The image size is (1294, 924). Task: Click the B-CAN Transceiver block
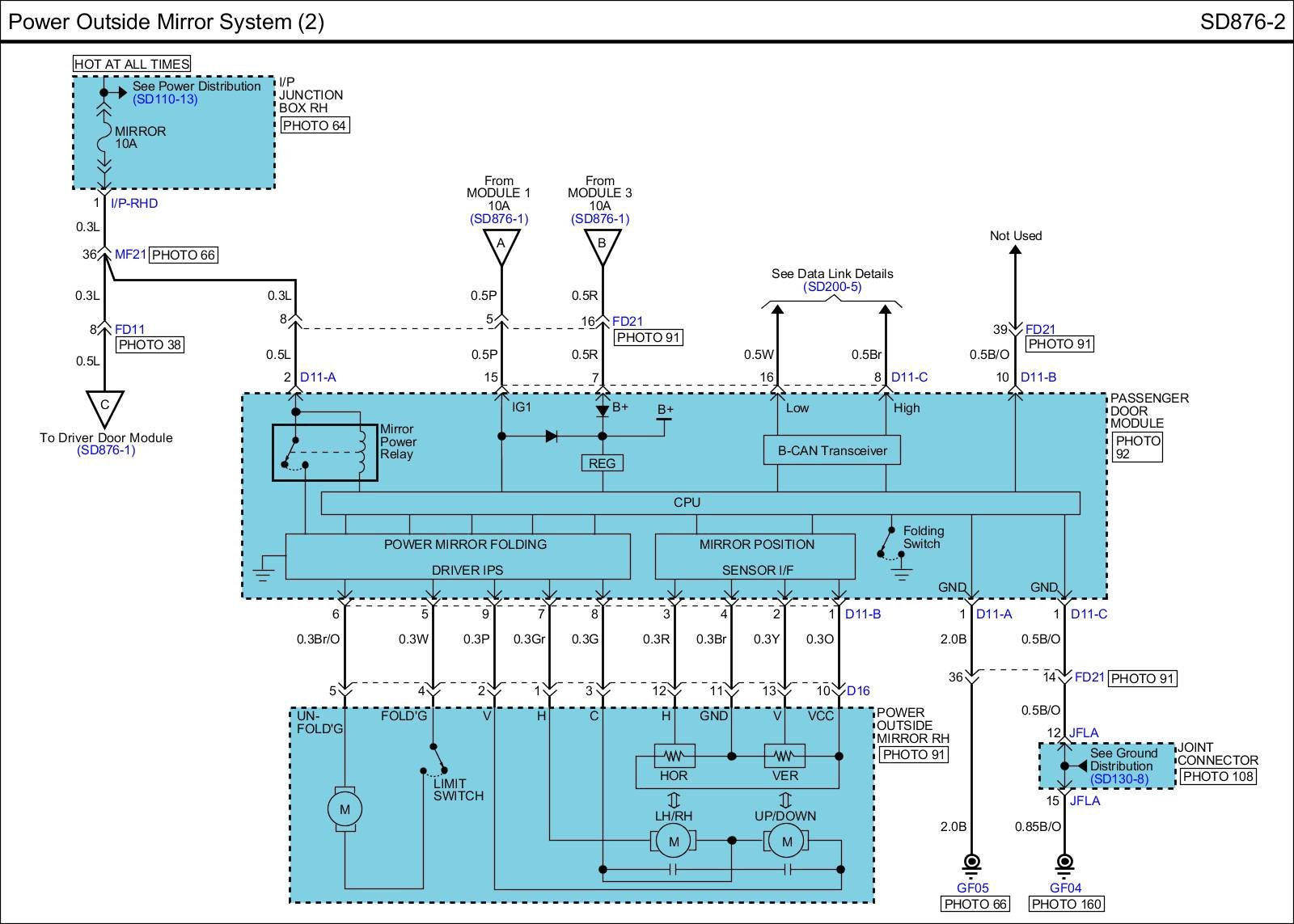click(x=831, y=451)
